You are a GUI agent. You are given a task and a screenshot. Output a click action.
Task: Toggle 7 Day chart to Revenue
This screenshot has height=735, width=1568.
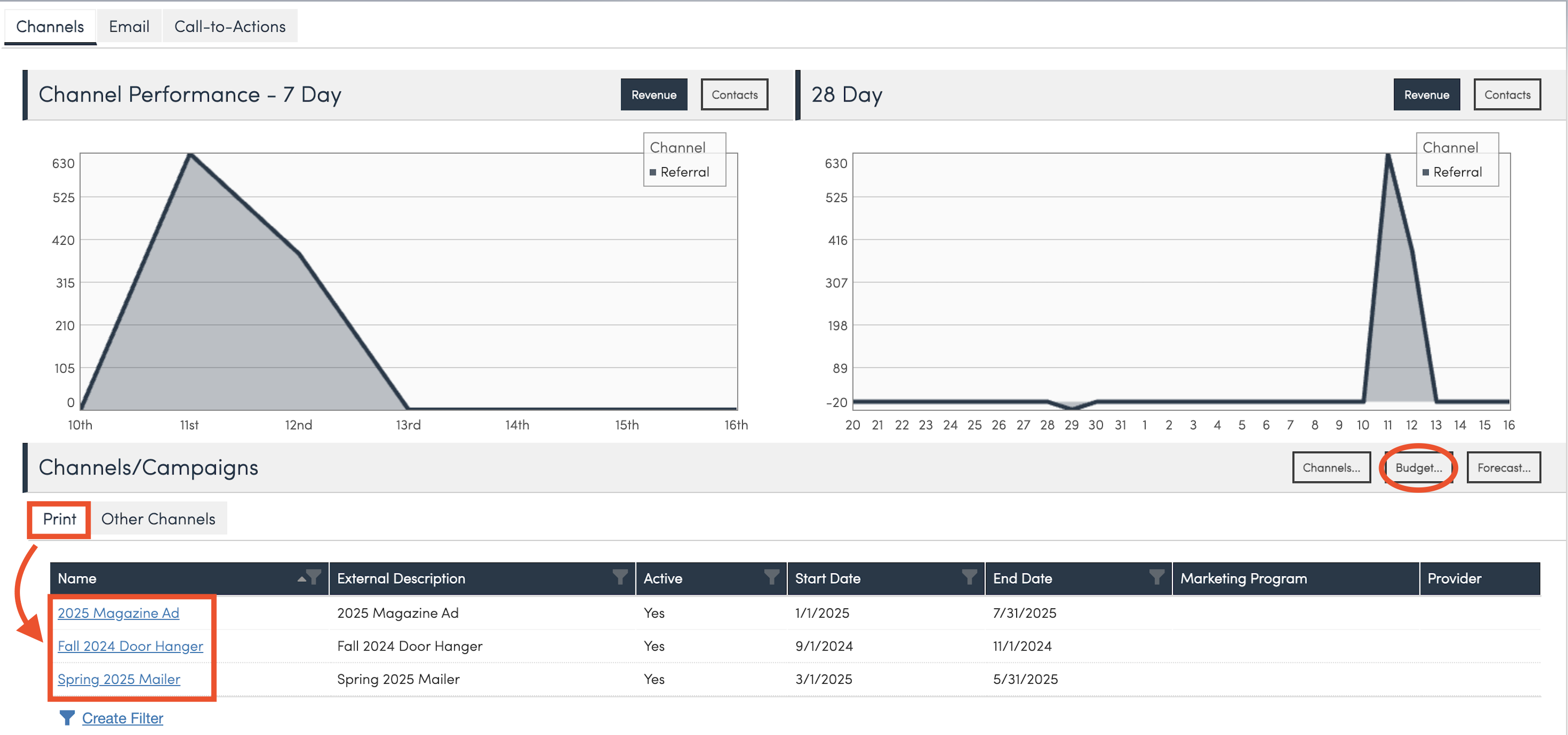click(x=654, y=94)
